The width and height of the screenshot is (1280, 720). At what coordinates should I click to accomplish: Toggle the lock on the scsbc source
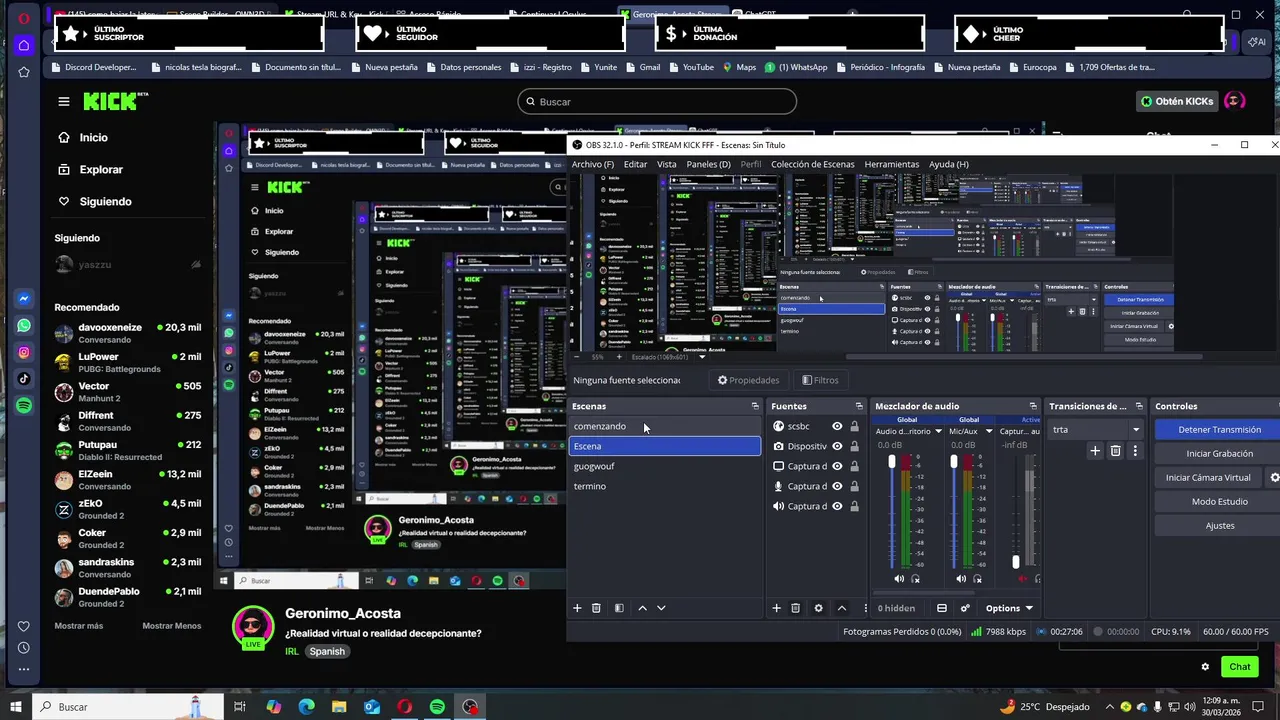[854, 426]
